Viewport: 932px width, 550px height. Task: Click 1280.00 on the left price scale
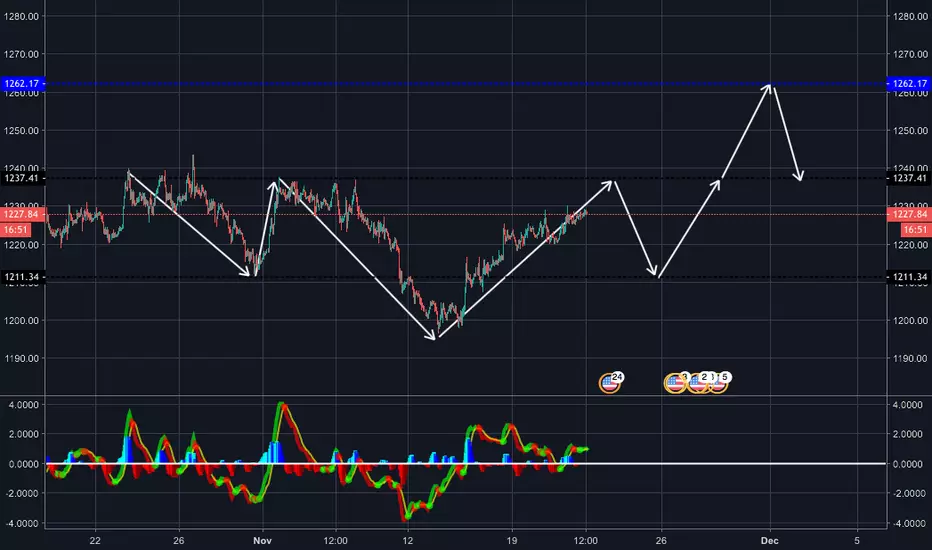[21, 17]
